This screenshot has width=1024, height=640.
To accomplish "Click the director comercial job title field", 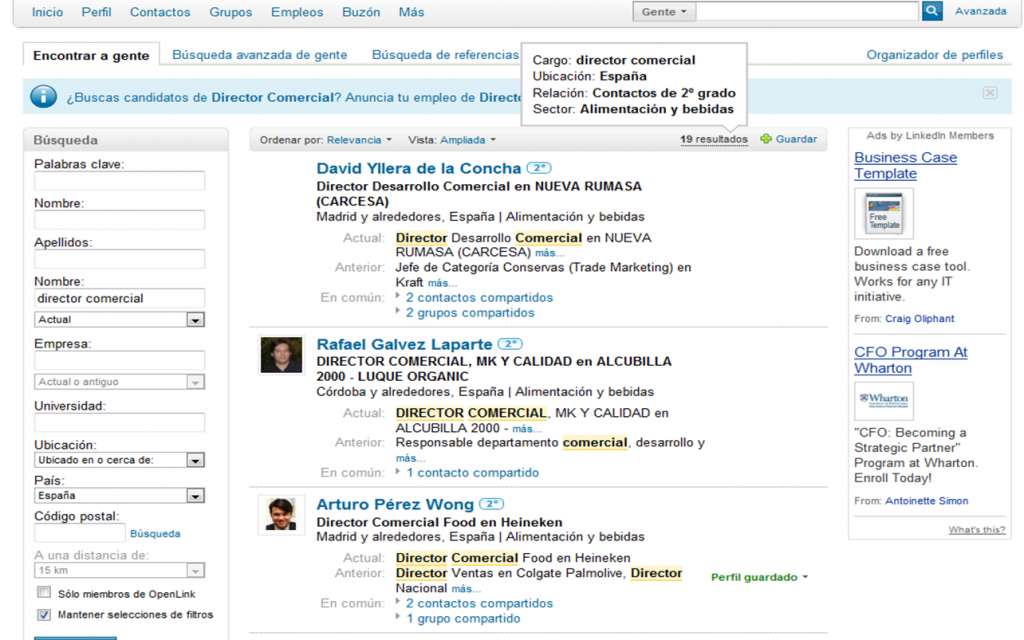I will point(120,298).
